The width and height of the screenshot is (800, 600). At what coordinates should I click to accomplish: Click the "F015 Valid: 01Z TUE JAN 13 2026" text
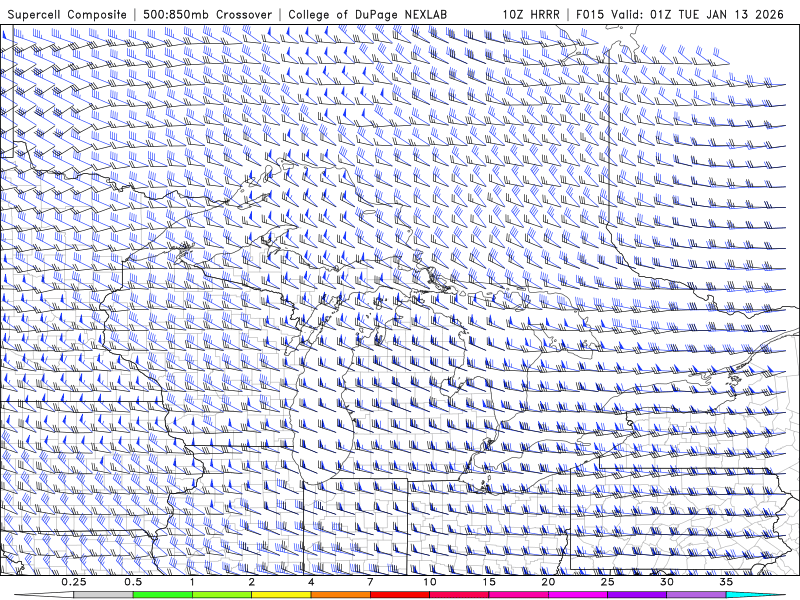point(680,15)
